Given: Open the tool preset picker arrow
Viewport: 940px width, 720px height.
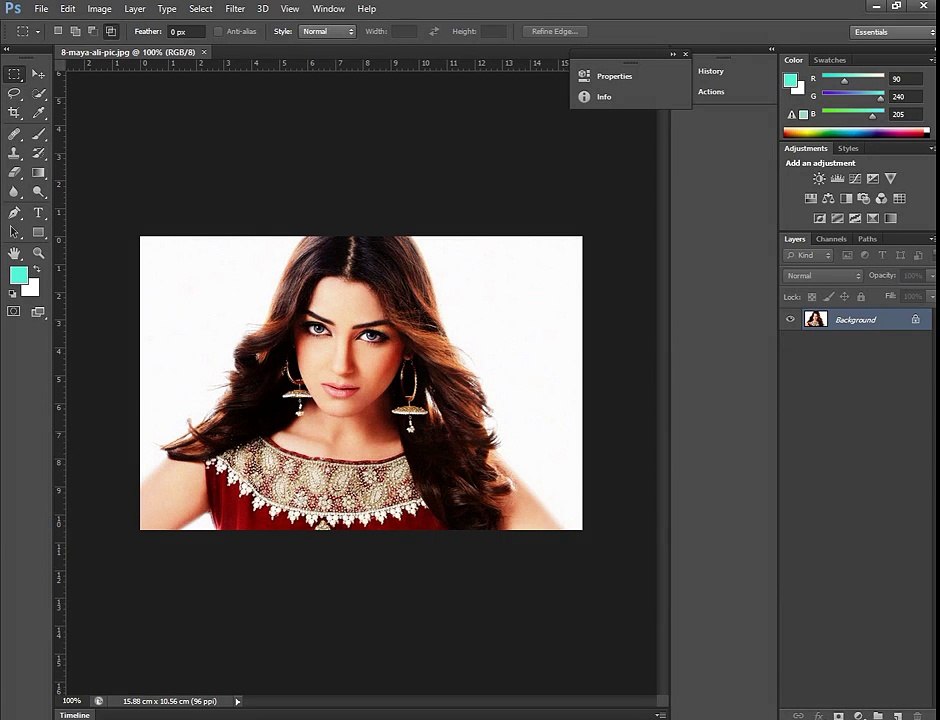Looking at the screenshot, I should (38, 31).
